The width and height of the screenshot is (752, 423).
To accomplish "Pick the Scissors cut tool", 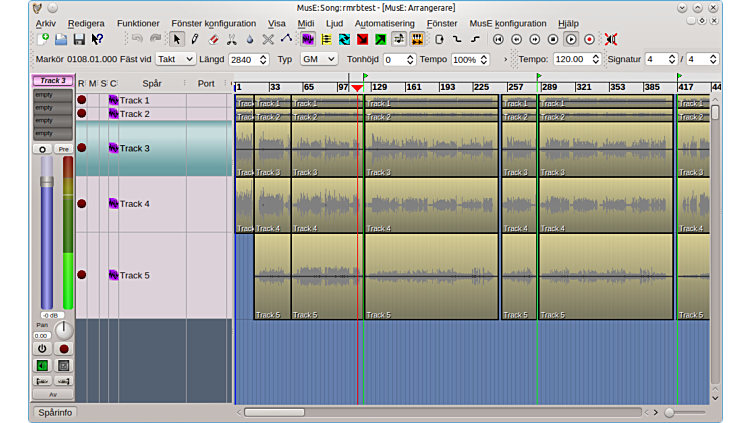I will click(x=232, y=39).
